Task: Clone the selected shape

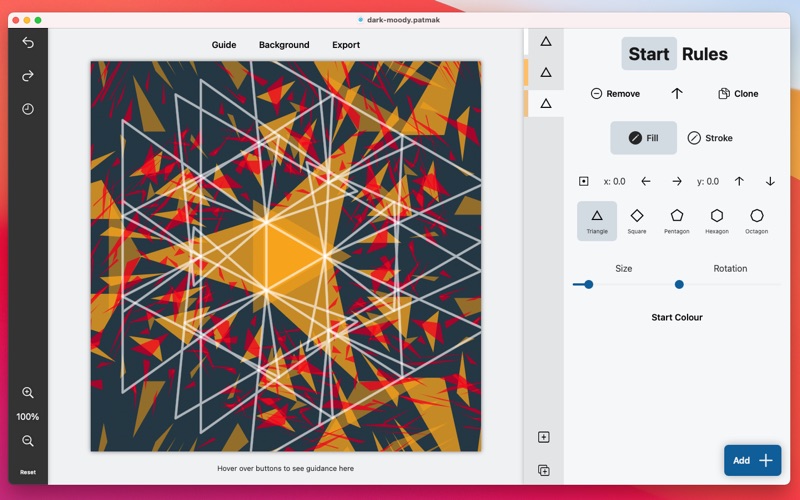Action: pyautogui.click(x=738, y=93)
